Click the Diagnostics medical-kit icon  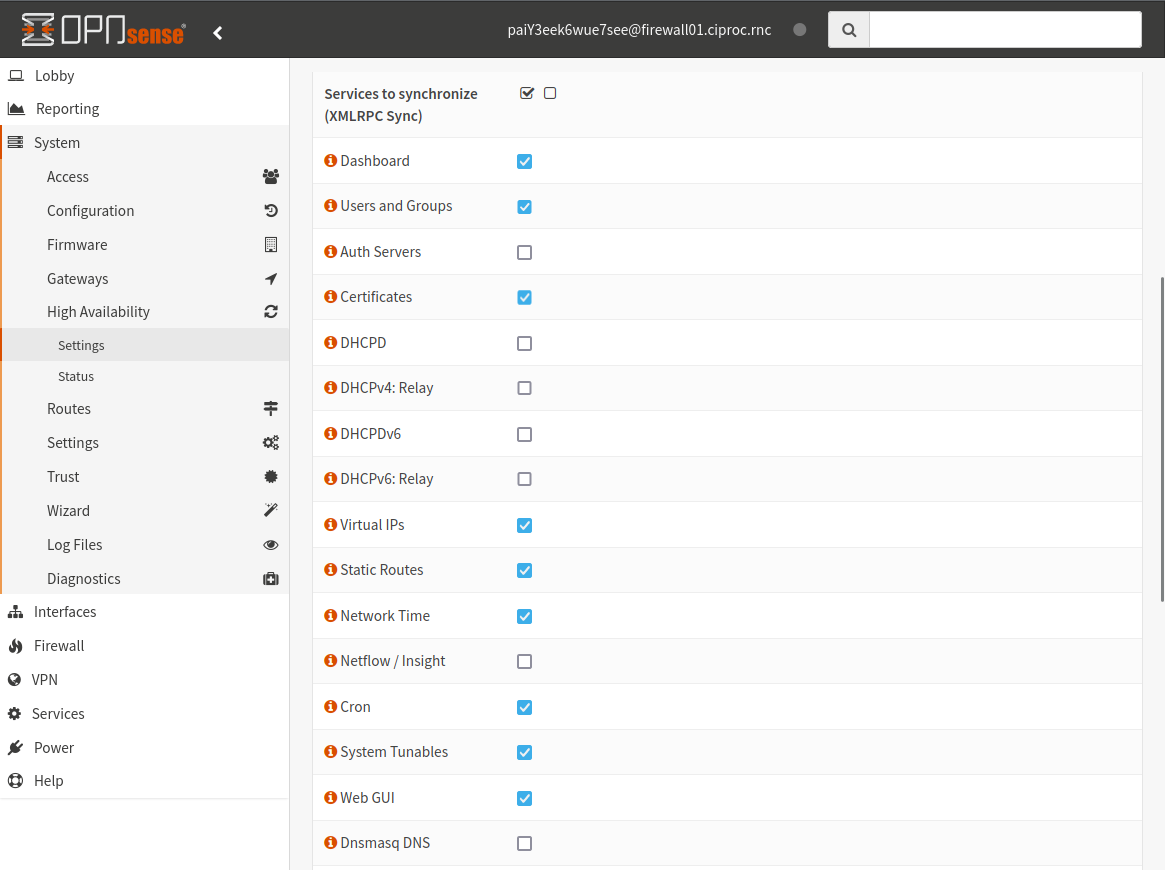tap(270, 578)
